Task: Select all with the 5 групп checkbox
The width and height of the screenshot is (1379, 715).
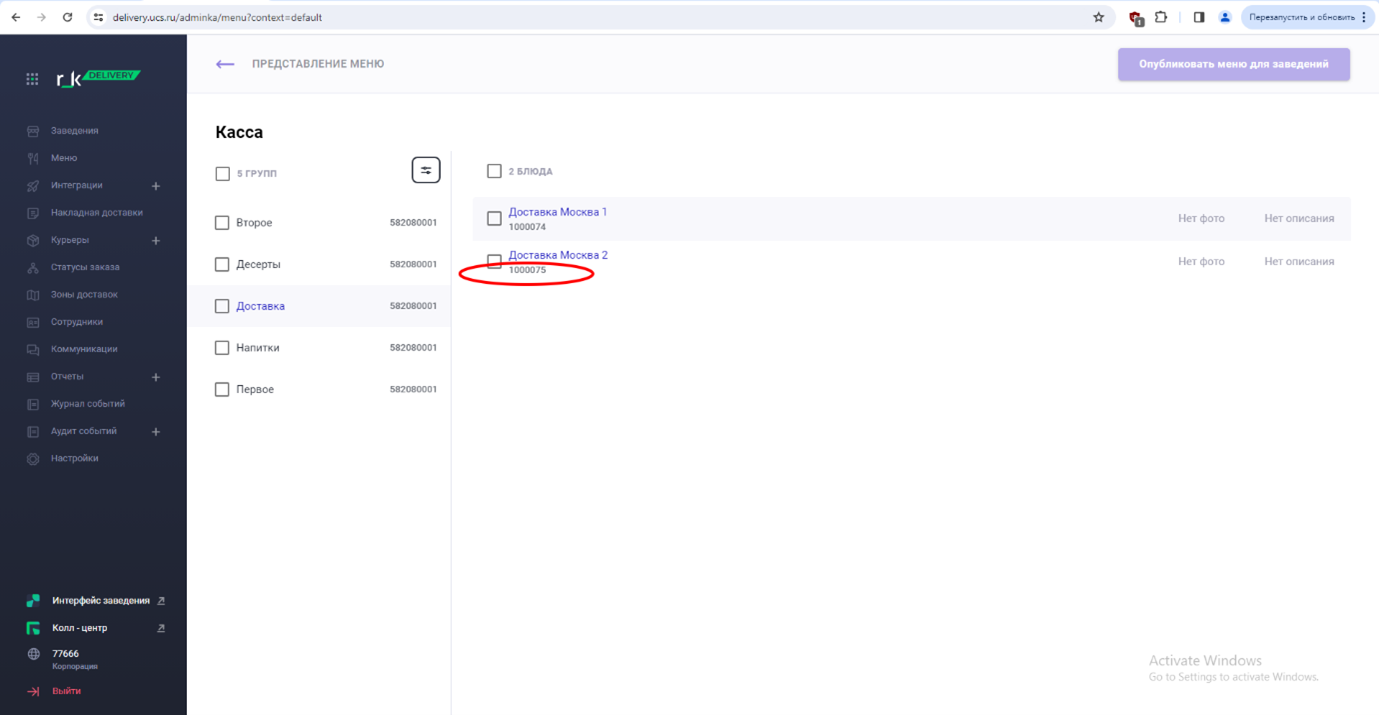Action: pos(222,174)
